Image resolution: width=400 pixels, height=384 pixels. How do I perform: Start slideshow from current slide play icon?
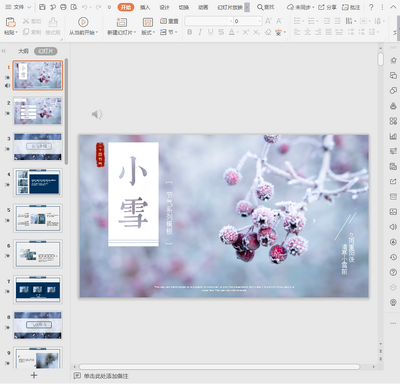coord(83,22)
